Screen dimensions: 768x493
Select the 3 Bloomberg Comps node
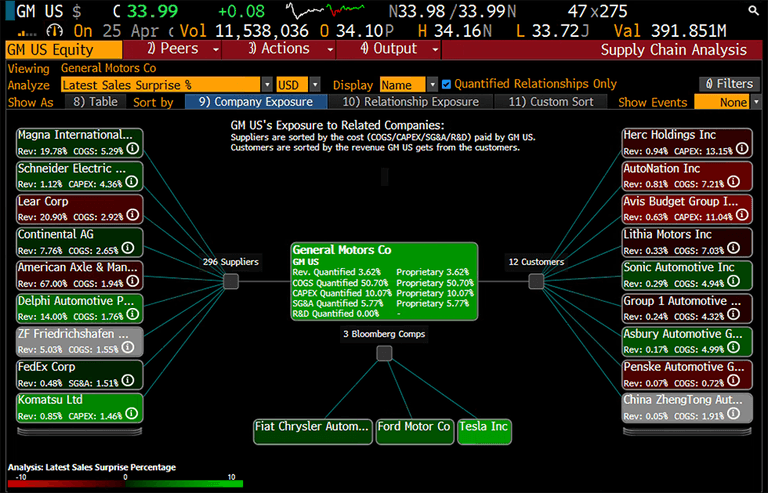pyautogui.click(x=385, y=353)
